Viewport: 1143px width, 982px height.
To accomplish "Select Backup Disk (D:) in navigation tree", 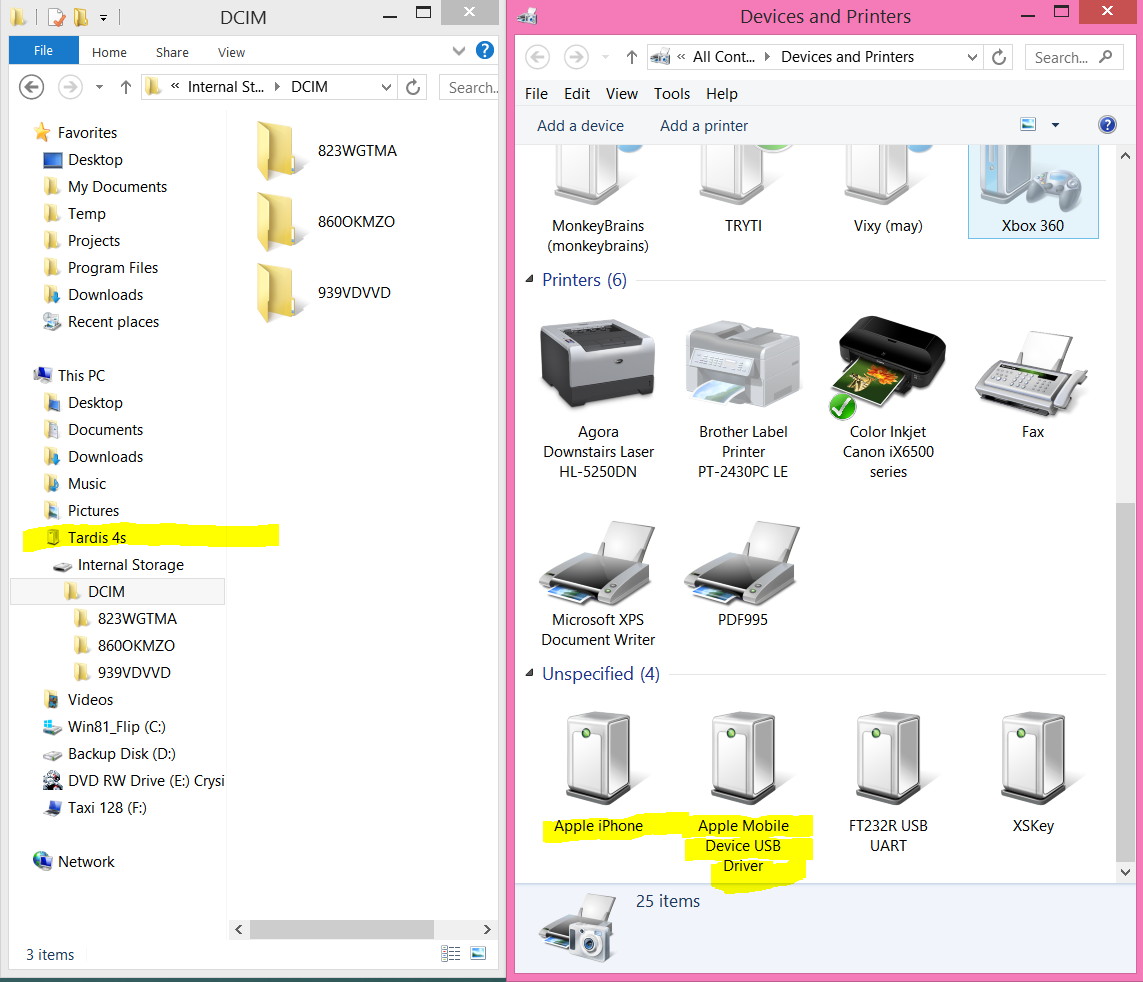I will pos(122,753).
